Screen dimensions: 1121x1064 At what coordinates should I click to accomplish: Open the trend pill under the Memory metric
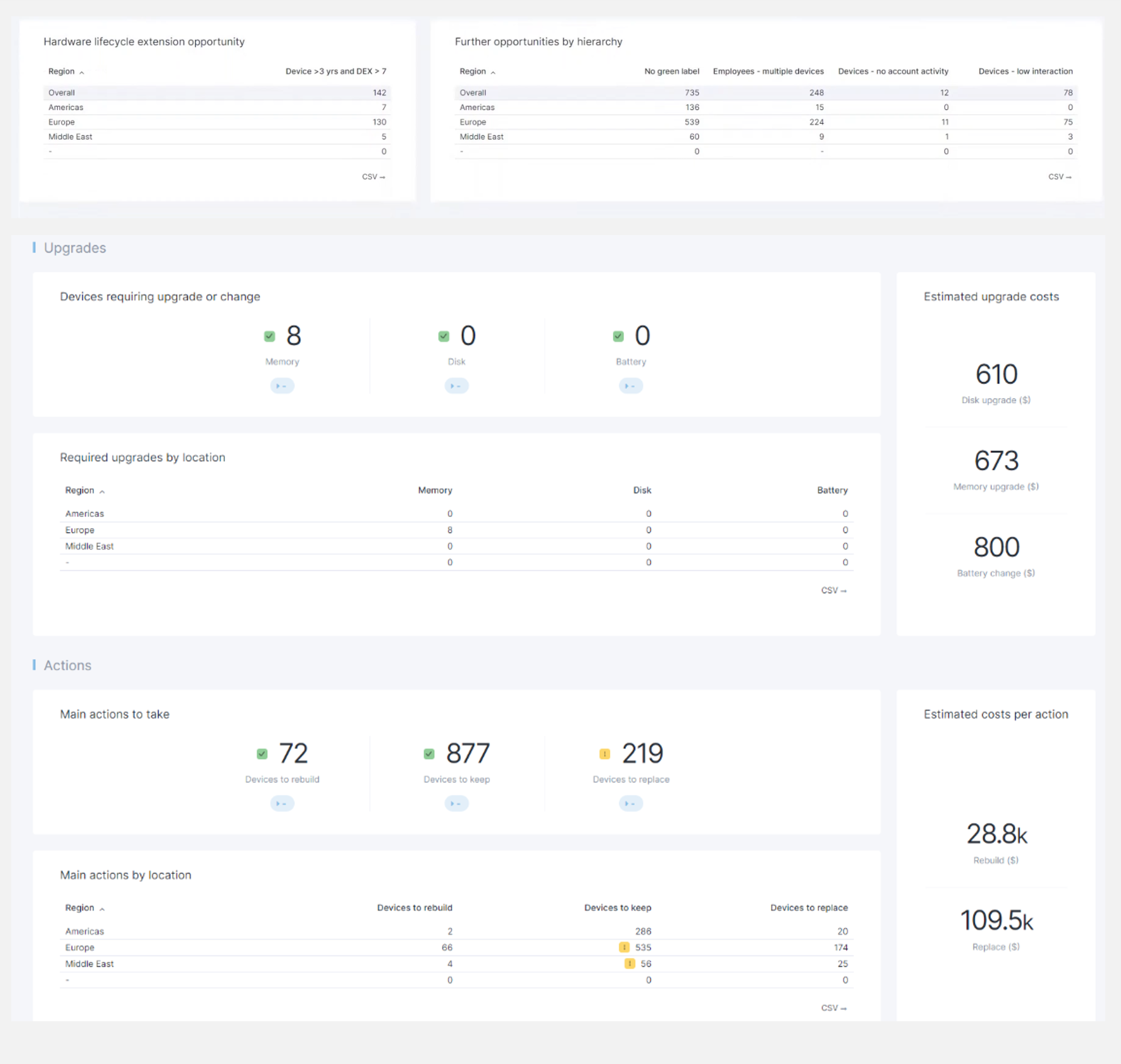coord(282,386)
